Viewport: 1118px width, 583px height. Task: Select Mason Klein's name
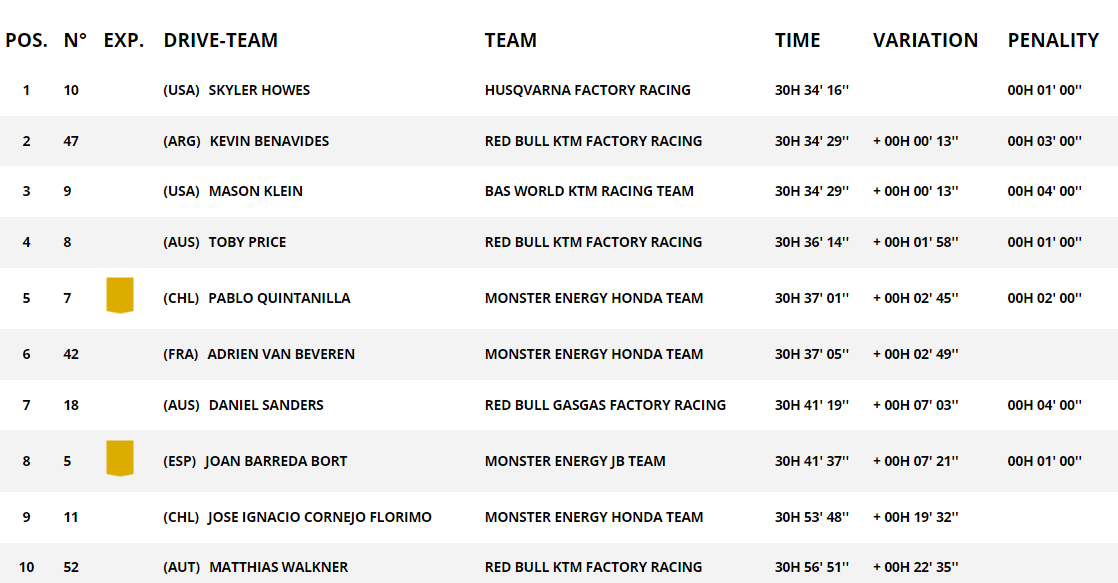pyautogui.click(x=255, y=191)
